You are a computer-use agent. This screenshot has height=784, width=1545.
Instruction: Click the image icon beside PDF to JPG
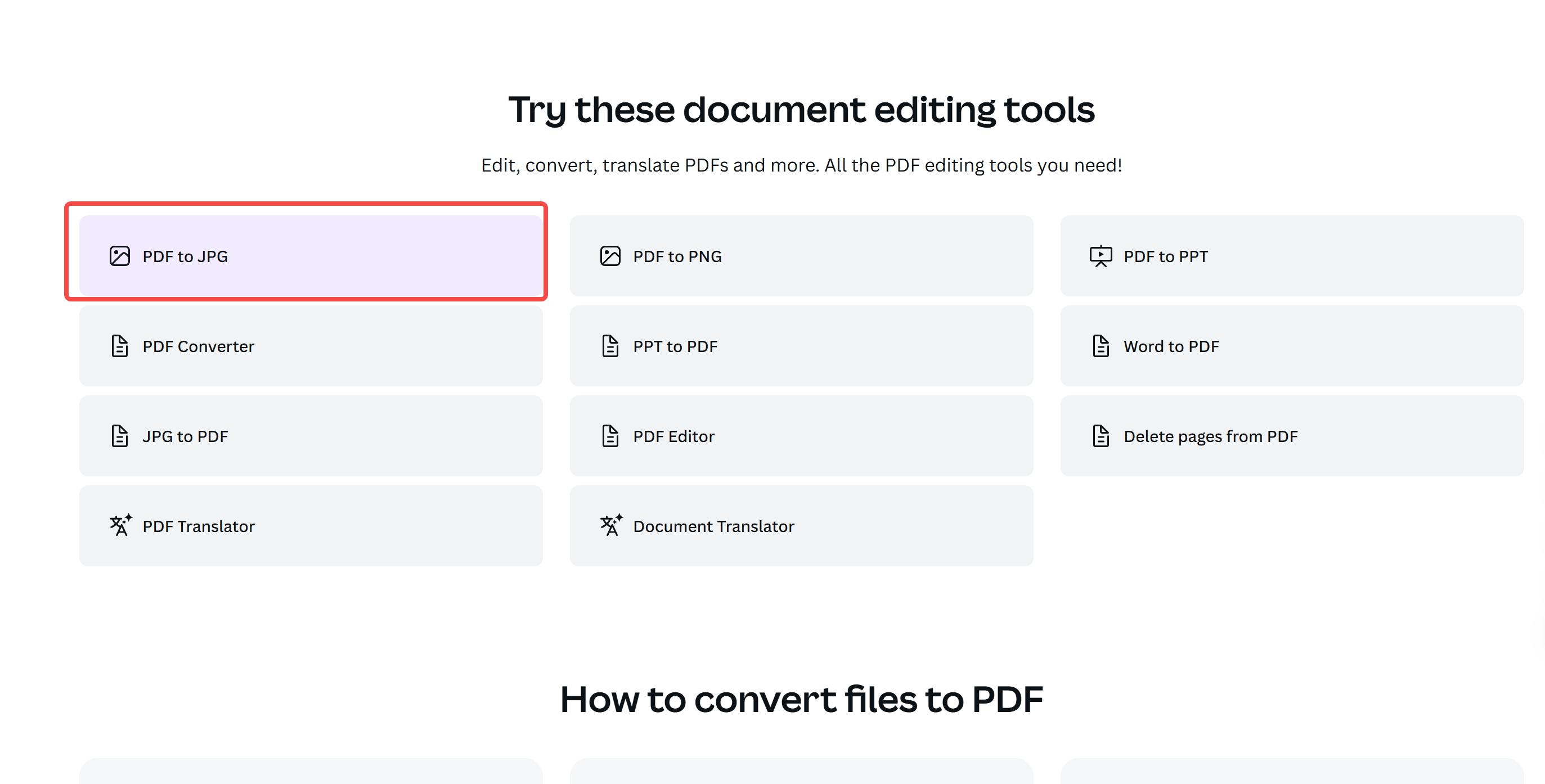(119, 256)
